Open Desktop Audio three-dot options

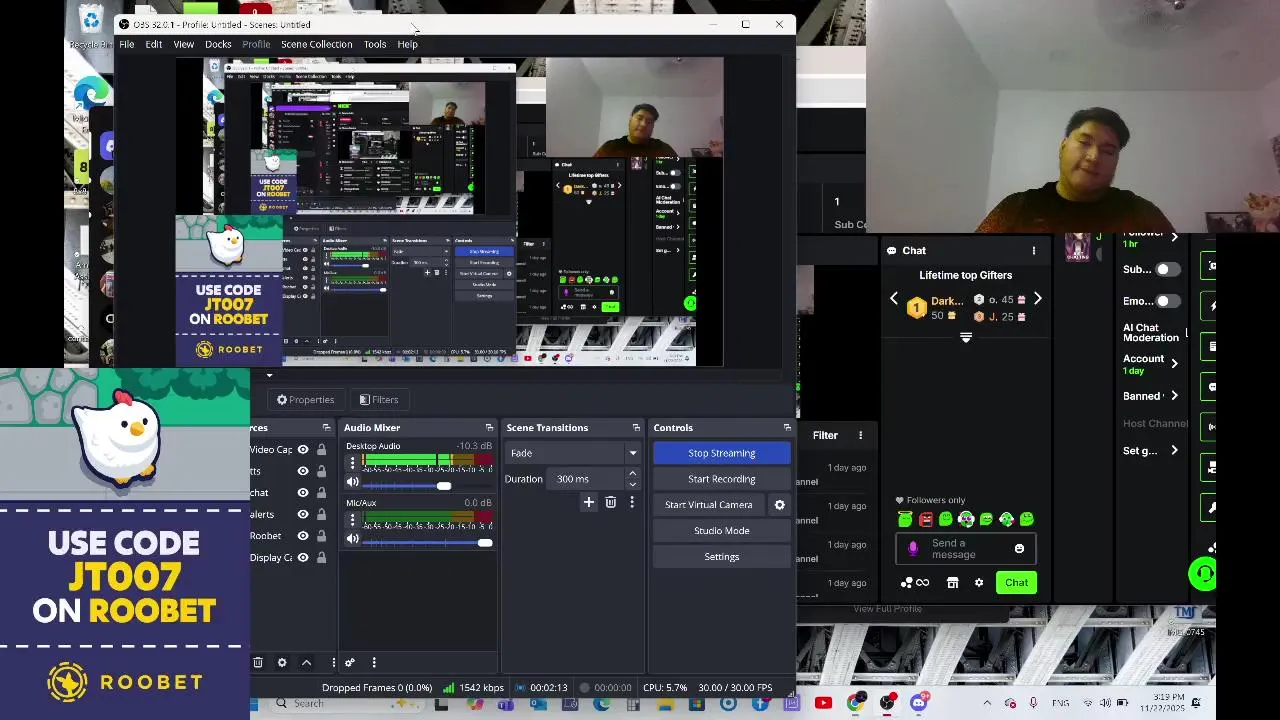click(352, 462)
